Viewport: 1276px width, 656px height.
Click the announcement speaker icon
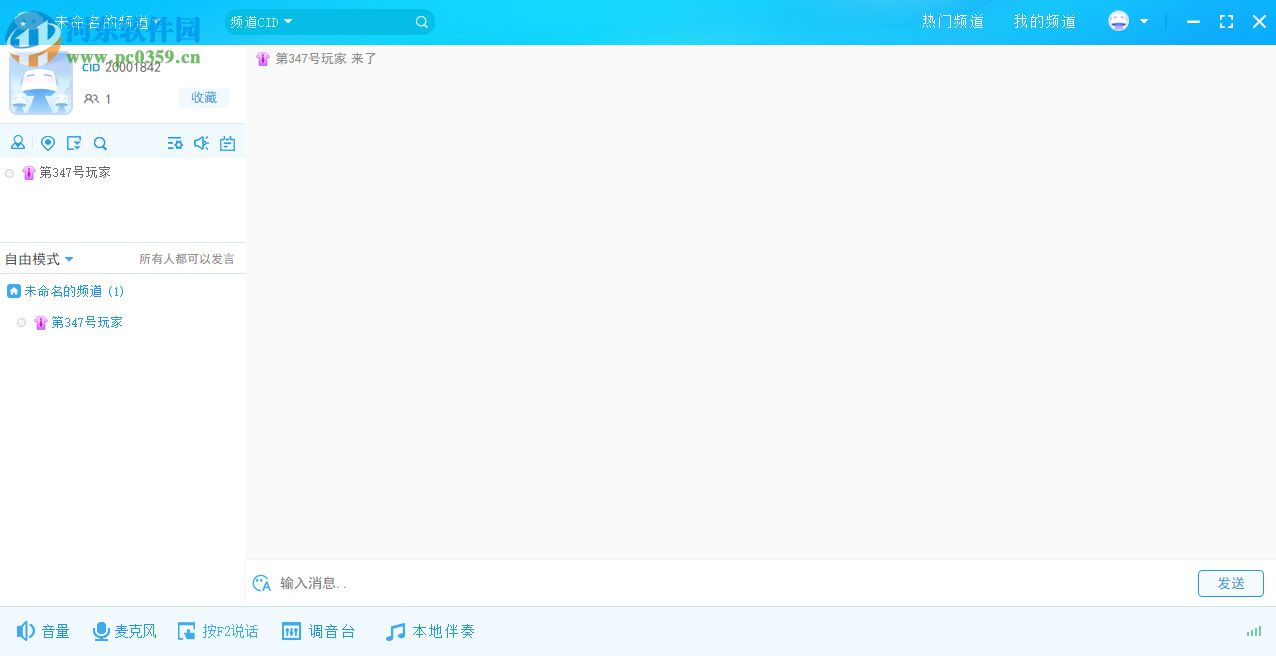pos(201,142)
